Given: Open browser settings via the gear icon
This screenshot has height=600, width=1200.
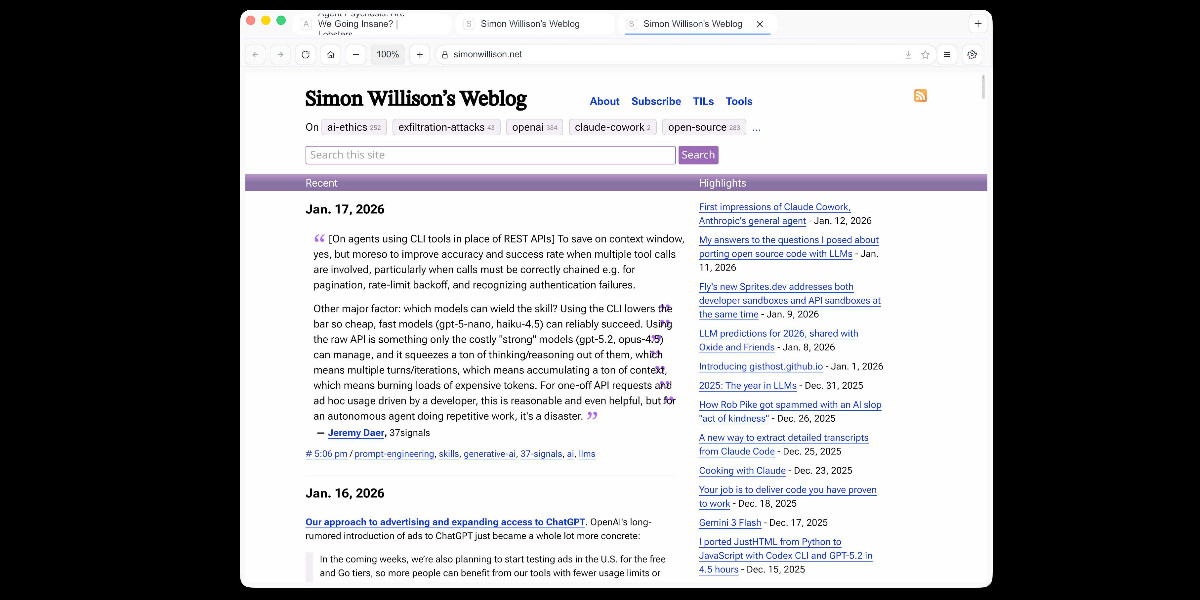Looking at the screenshot, I should click(971, 55).
